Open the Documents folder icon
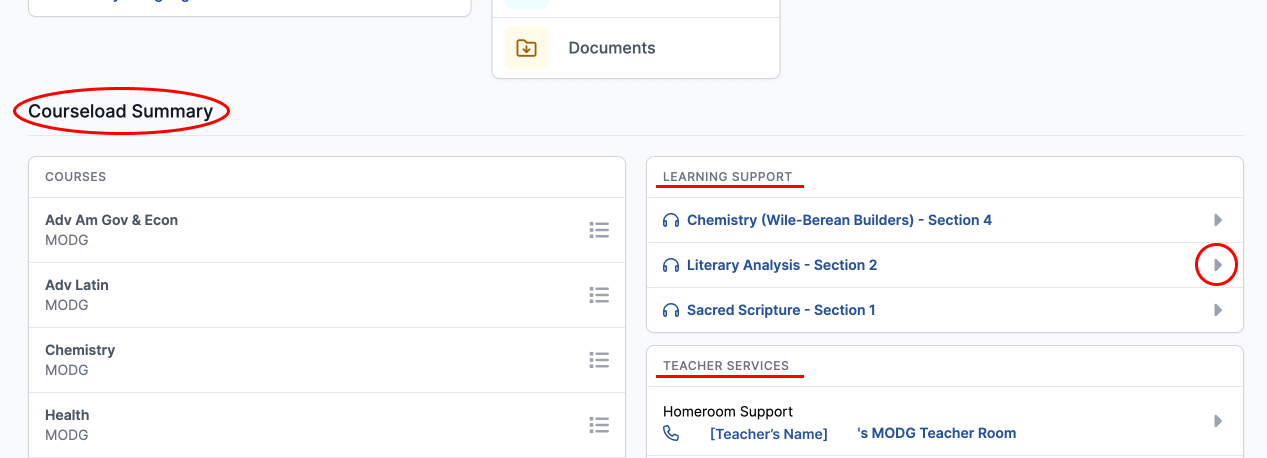Viewport: 1267px width, 458px height. click(x=526, y=48)
